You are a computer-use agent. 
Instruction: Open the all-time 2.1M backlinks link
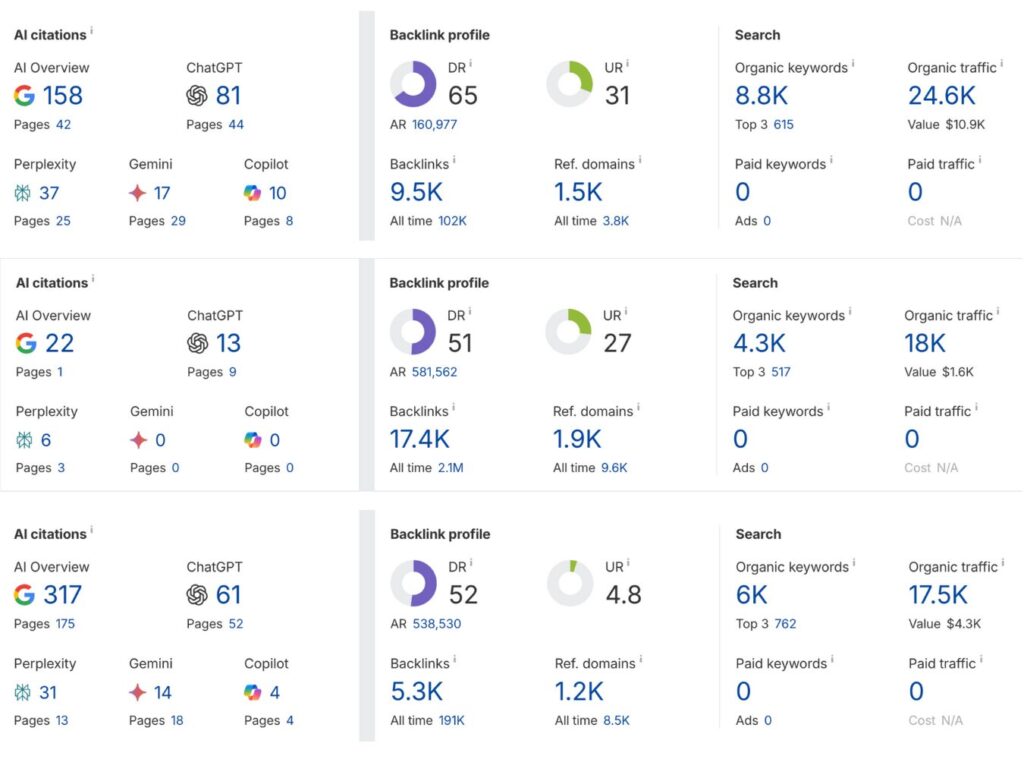coord(452,468)
